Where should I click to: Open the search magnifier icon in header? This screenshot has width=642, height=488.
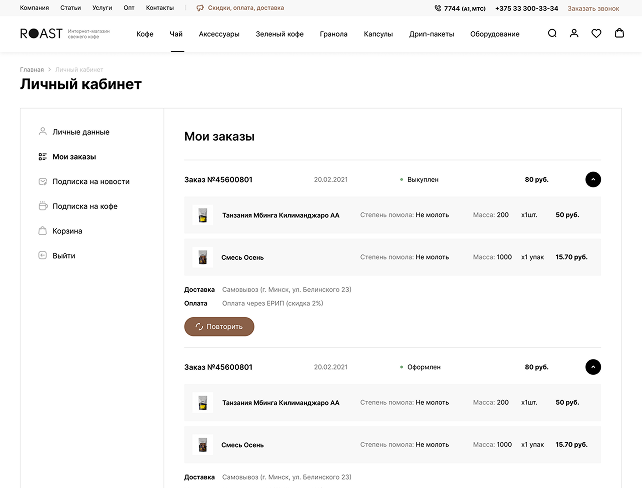pos(552,33)
